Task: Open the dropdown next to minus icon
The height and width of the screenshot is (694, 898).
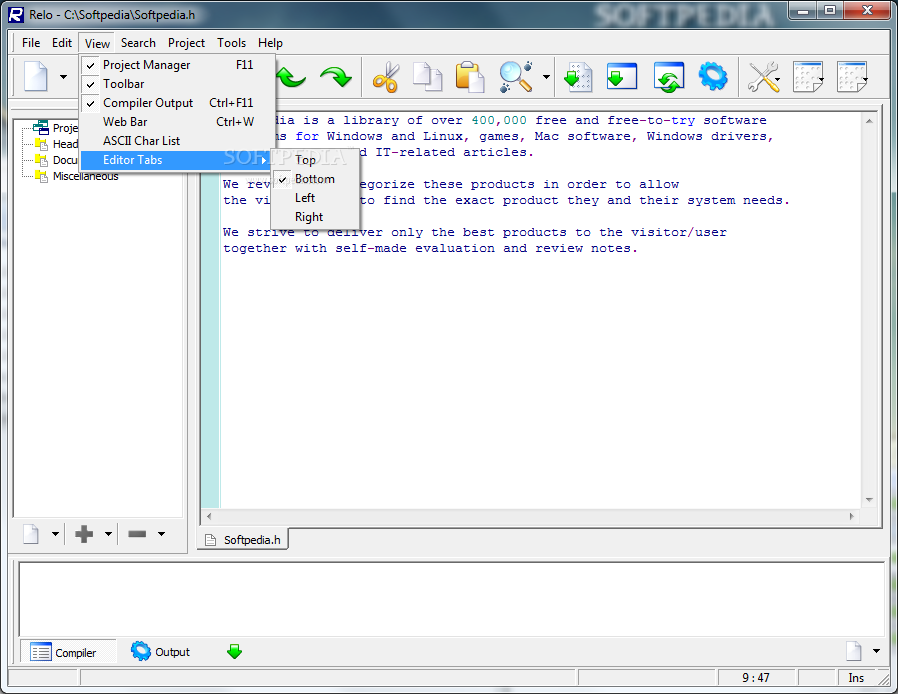Action: pyautogui.click(x=162, y=534)
